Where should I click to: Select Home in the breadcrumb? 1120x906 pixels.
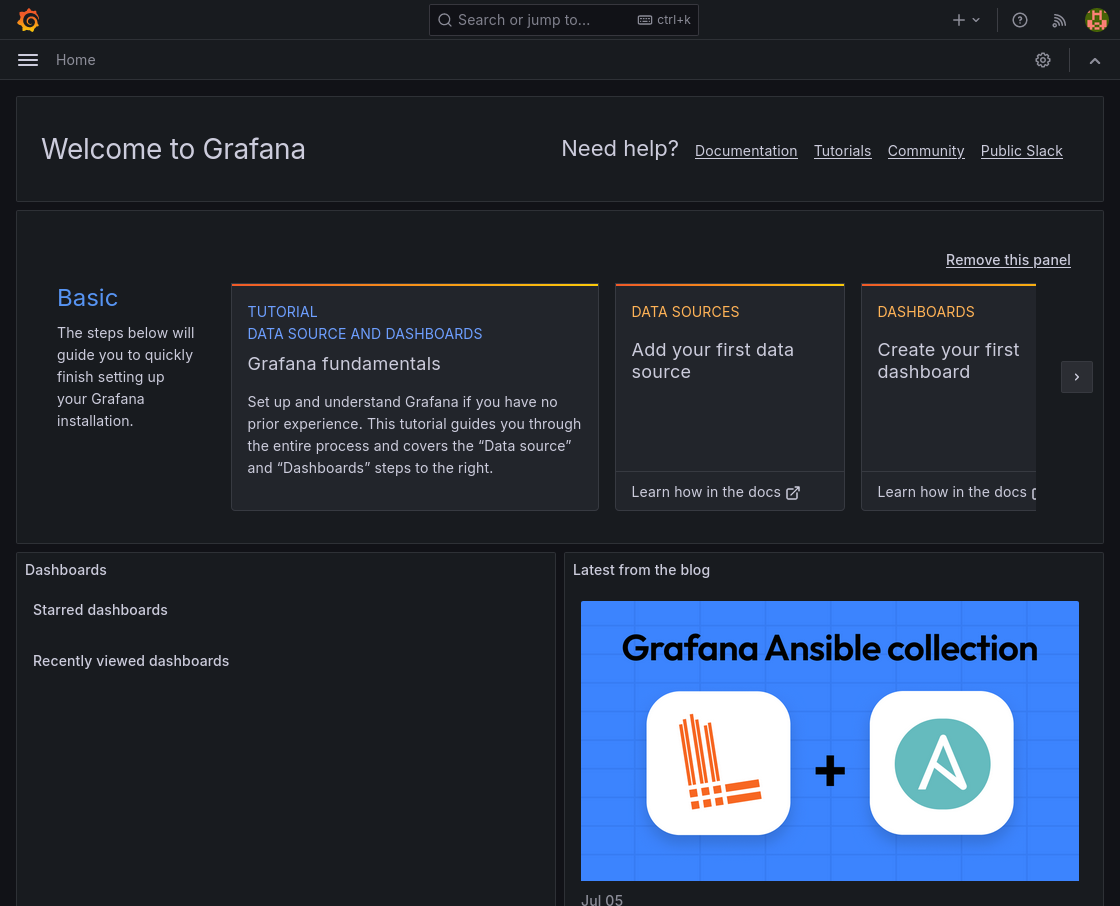[76, 60]
